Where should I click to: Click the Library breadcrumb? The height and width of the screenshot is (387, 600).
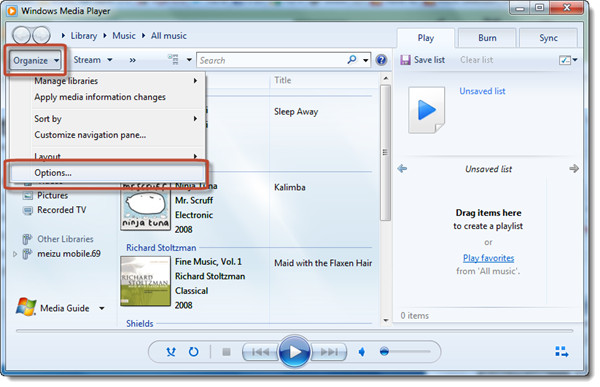(x=83, y=36)
